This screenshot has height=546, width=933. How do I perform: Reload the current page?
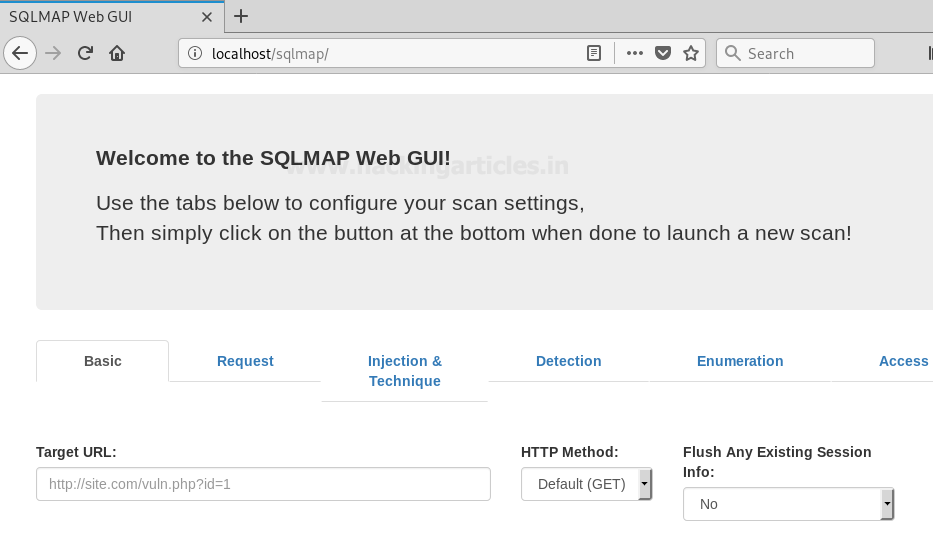85,54
